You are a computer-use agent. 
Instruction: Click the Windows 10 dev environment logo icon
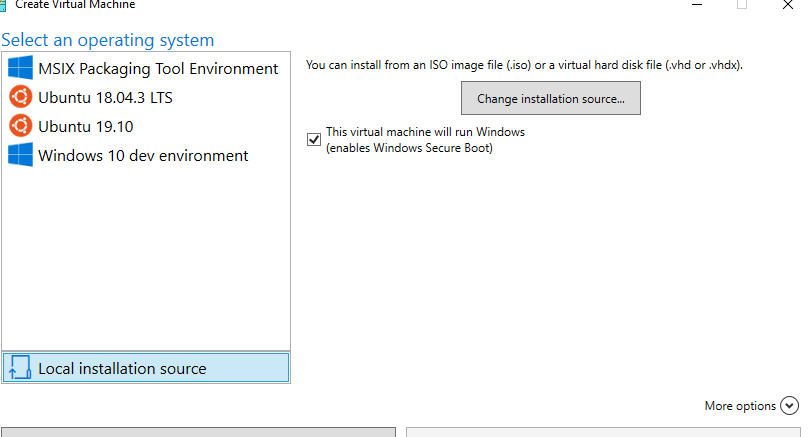coord(20,155)
